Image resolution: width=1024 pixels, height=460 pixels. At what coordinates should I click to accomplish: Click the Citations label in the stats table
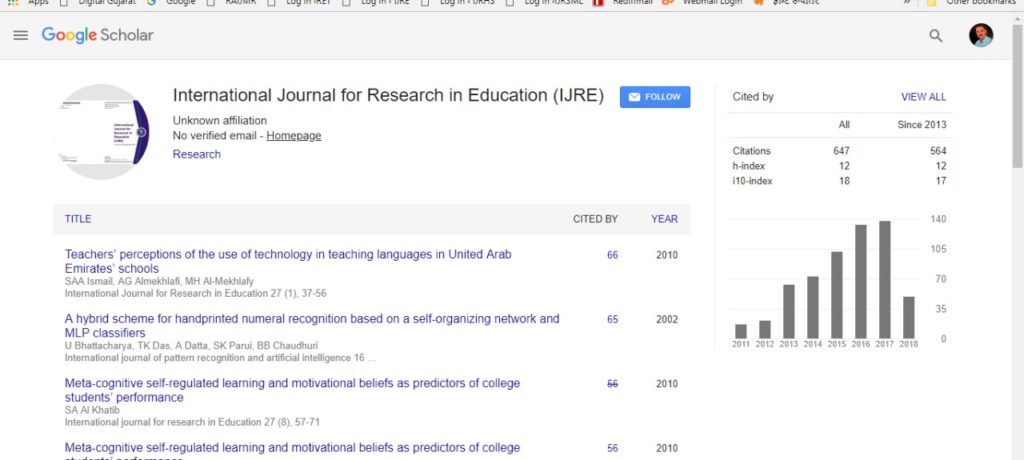coord(751,151)
